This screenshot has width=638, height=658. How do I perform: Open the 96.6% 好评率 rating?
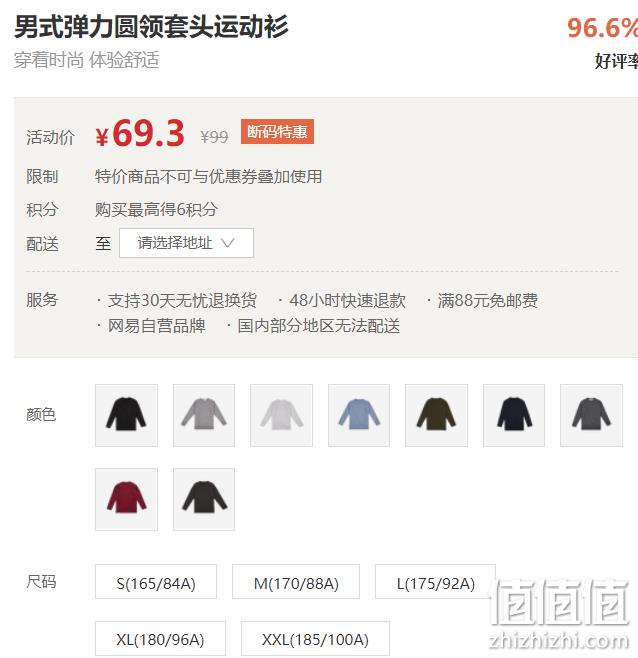[603, 42]
